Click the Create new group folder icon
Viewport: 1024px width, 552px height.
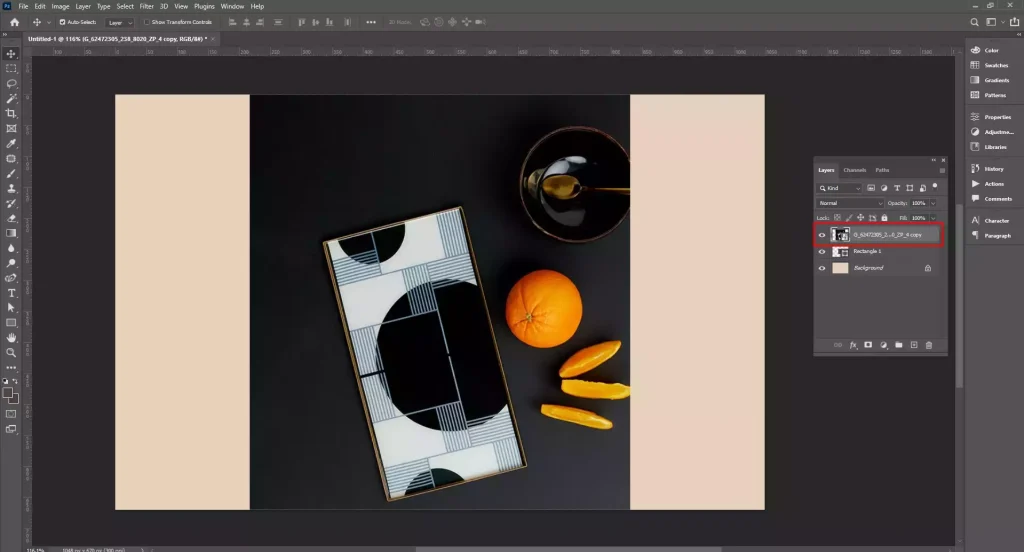(899, 345)
